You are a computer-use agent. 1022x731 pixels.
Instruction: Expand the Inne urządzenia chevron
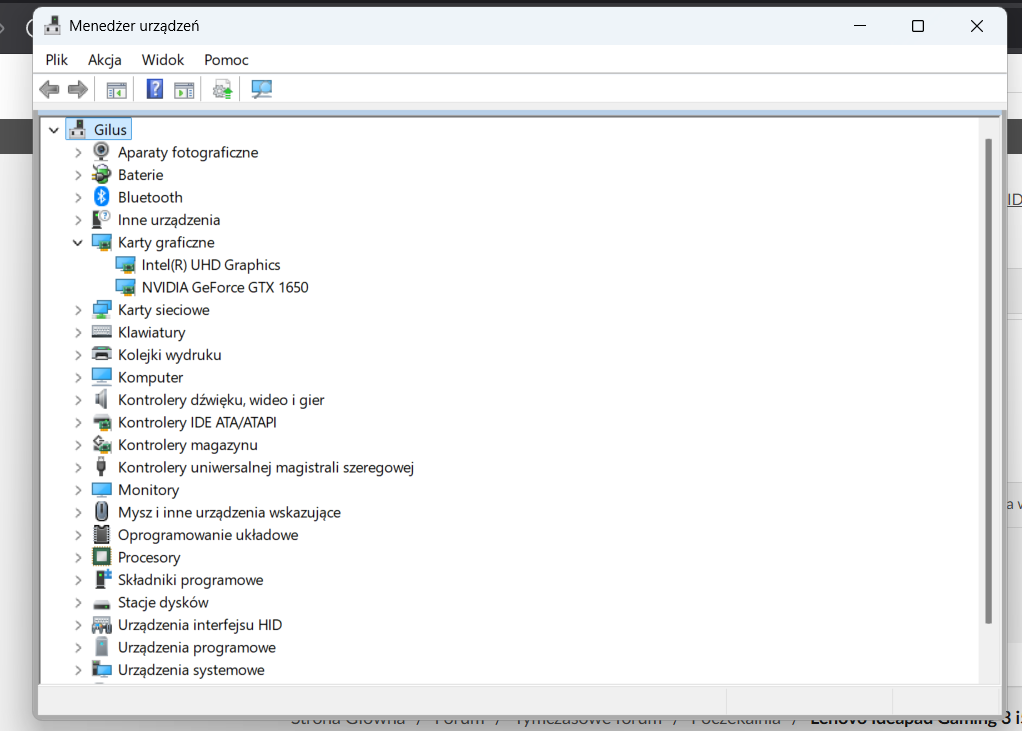pos(78,220)
